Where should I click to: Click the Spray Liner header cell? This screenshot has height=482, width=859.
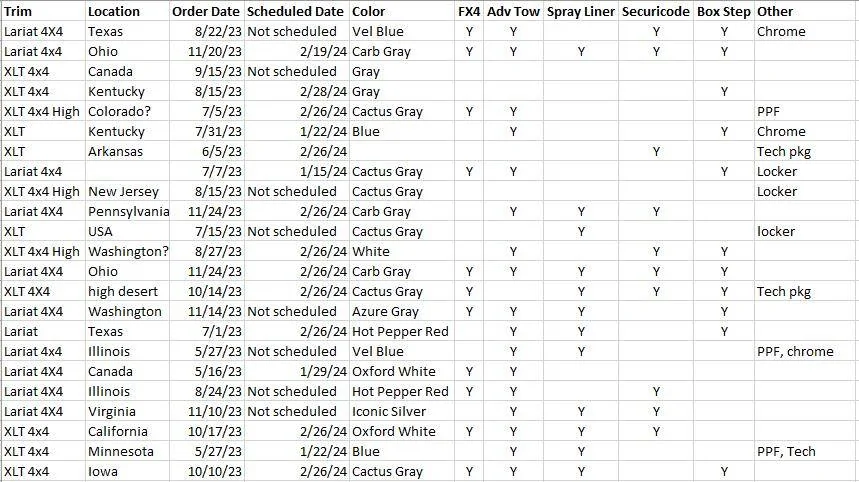click(x=581, y=11)
